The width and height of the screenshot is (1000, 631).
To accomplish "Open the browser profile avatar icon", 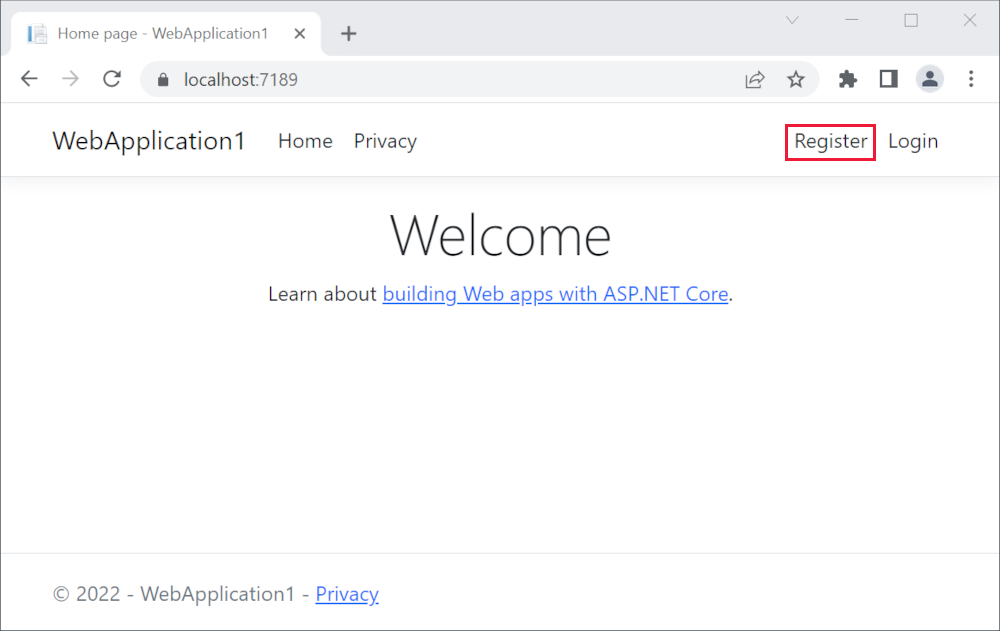I will coord(930,79).
